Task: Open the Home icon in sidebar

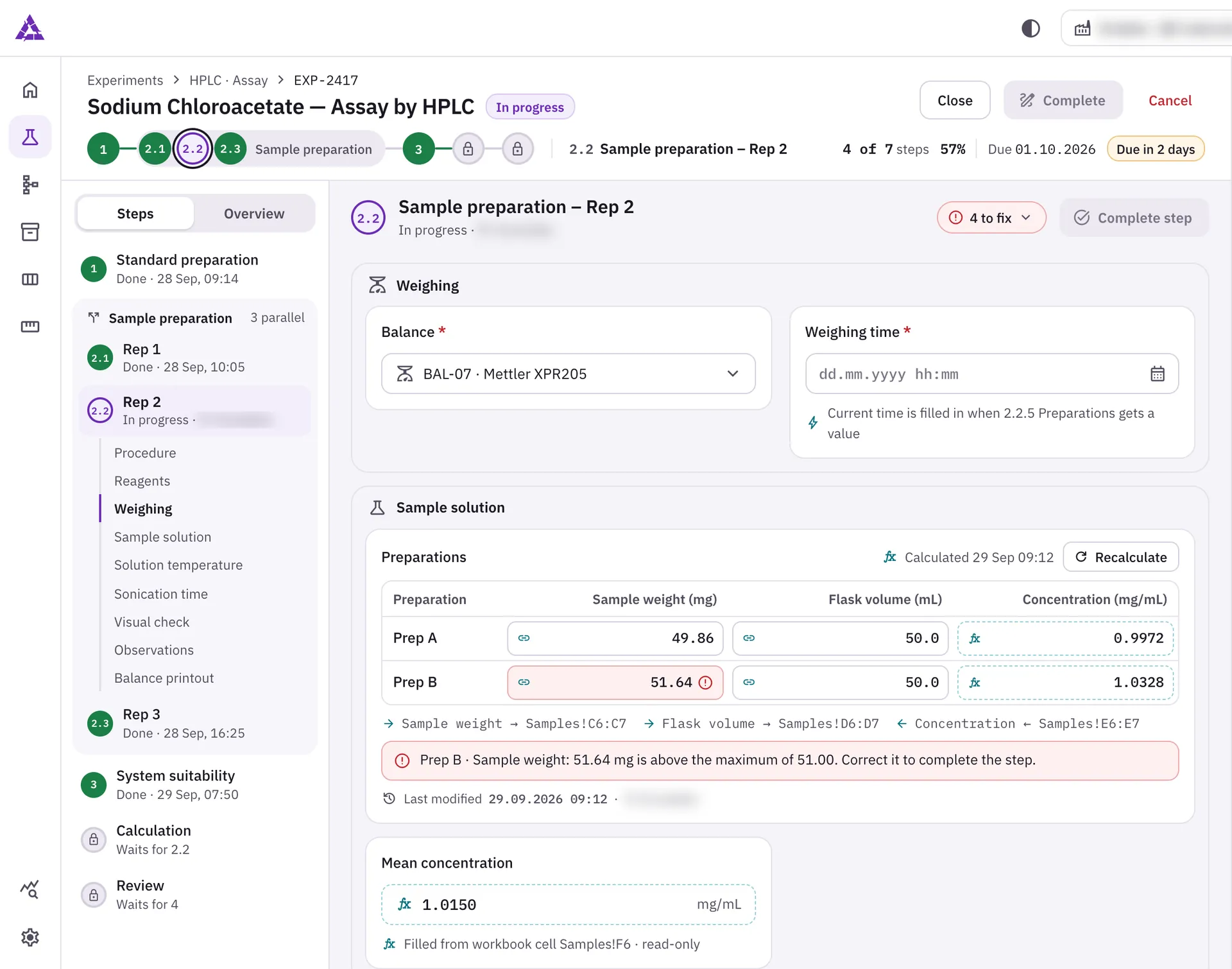Action: coord(30,90)
